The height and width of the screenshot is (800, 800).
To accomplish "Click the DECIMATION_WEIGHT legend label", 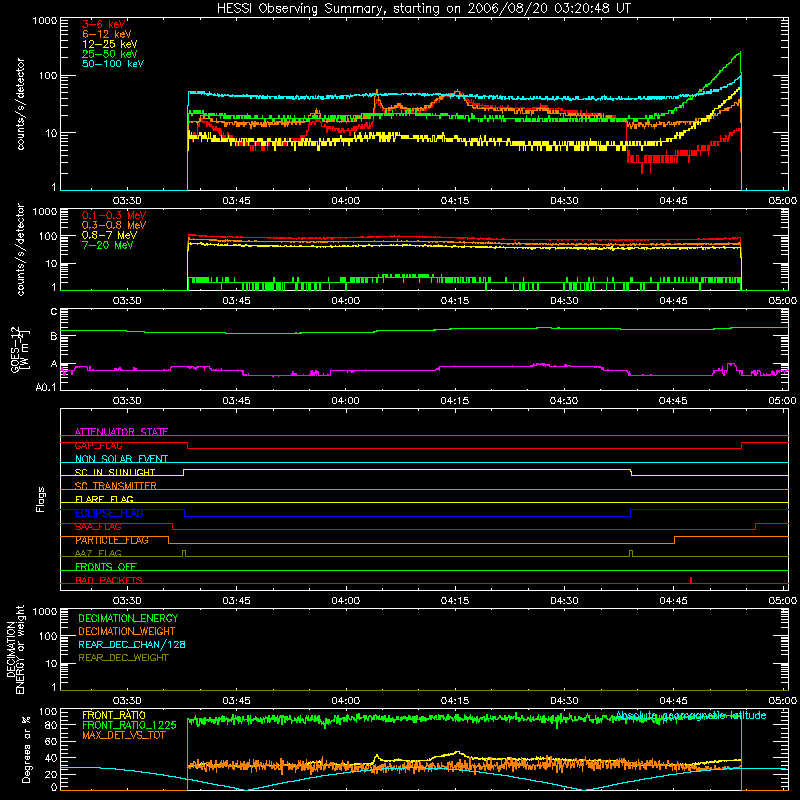I will [127, 631].
